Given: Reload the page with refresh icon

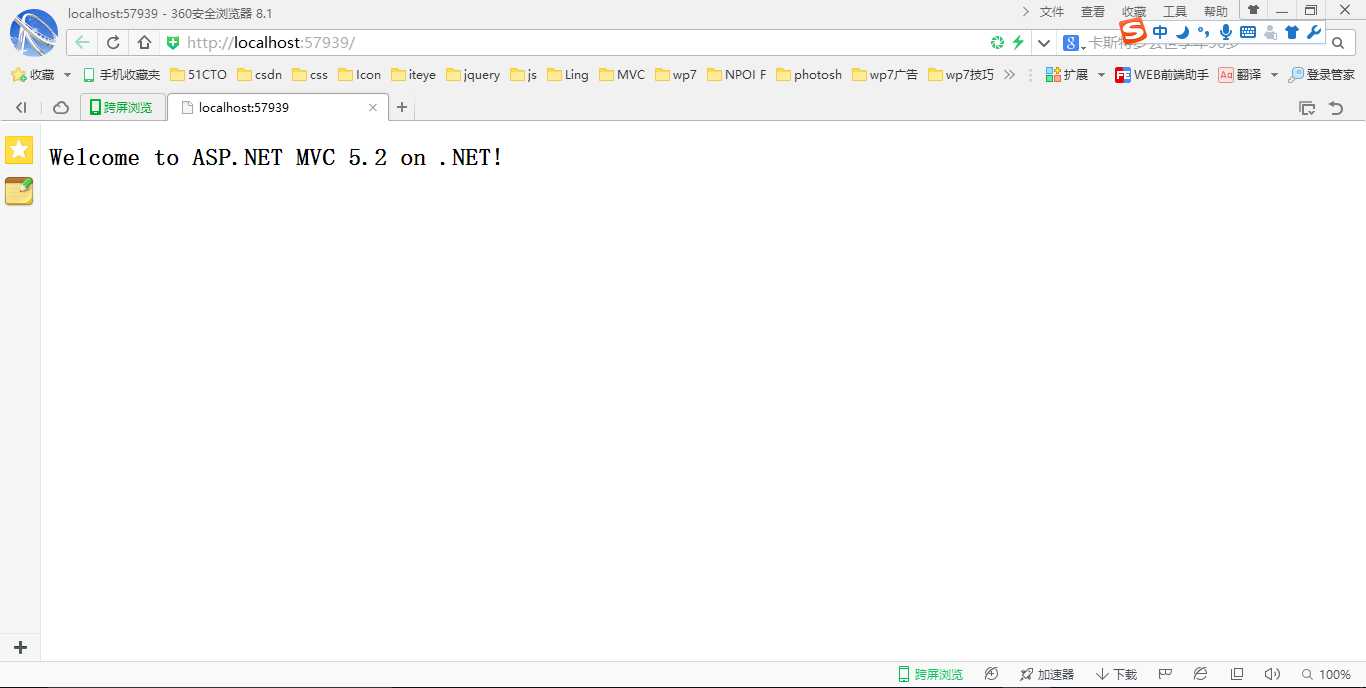Looking at the screenshot, I should [x=113, y=42].
